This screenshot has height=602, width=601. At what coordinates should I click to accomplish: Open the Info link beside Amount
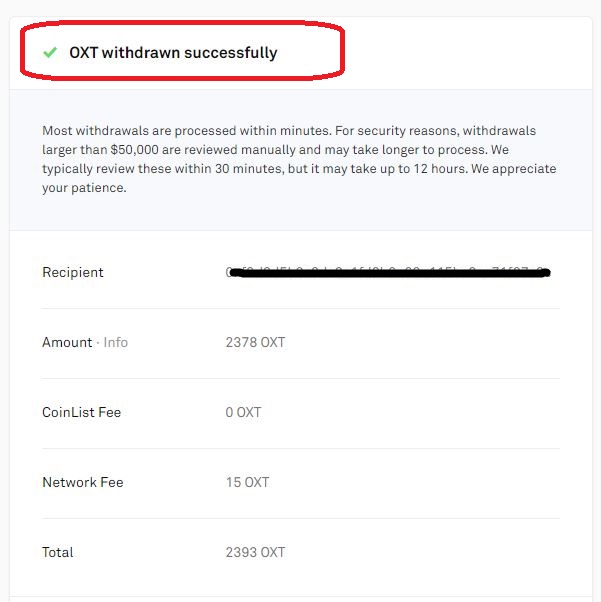(x=116, y=342)
